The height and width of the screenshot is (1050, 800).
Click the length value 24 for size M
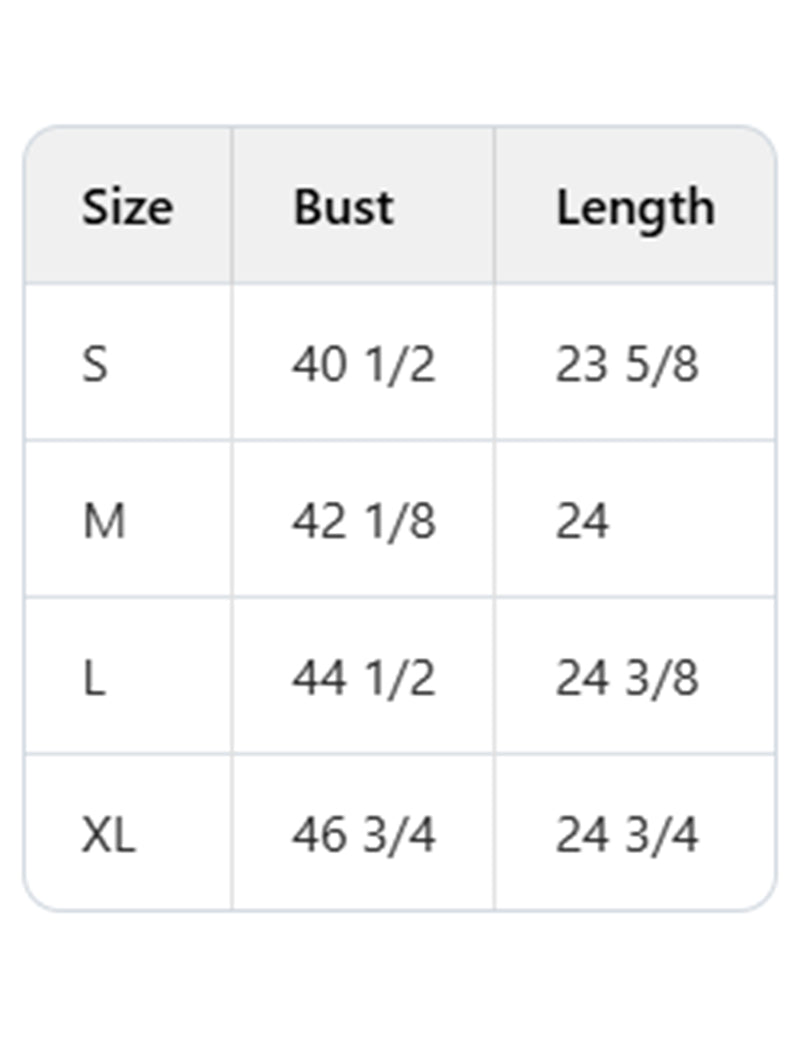coord(582,521)
